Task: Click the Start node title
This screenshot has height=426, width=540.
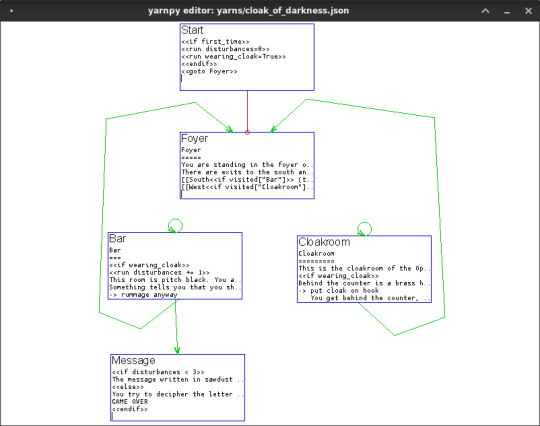Action: tap(192, 30)
